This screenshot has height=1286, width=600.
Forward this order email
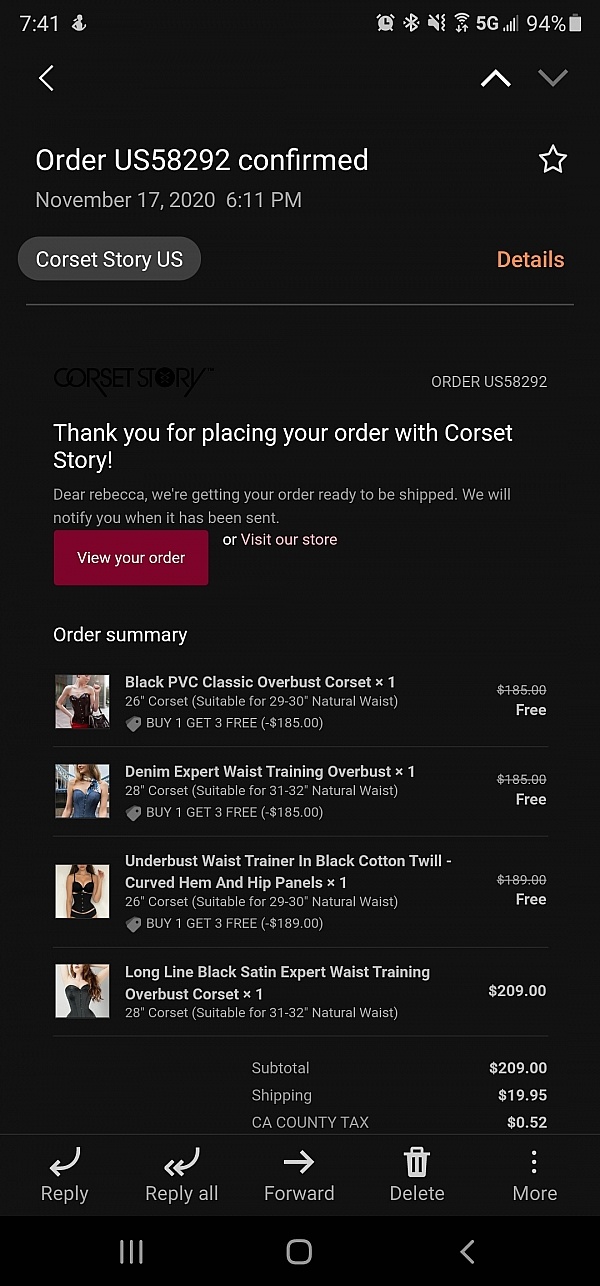tap(299, 1175)
